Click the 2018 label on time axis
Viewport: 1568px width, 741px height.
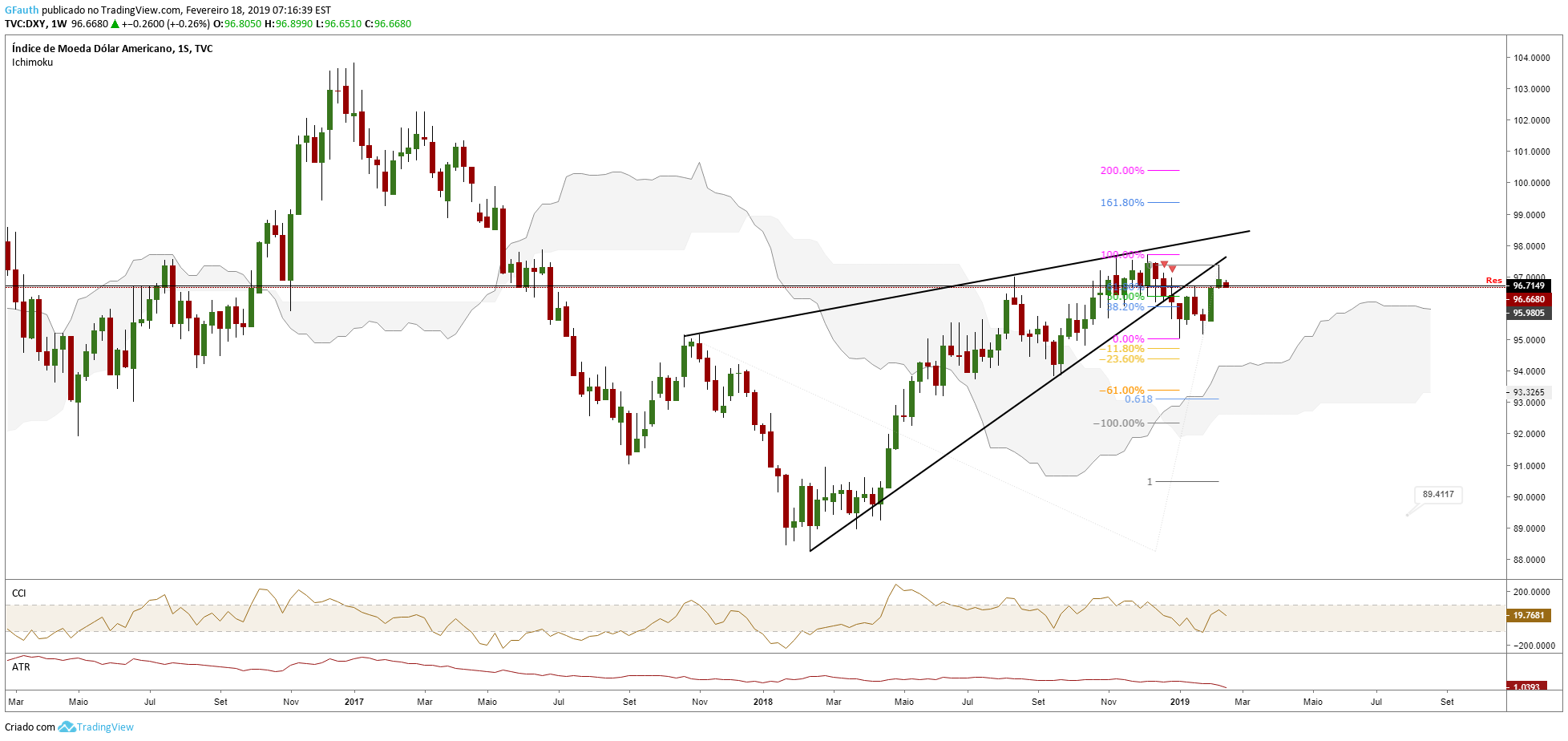point(763,702)
